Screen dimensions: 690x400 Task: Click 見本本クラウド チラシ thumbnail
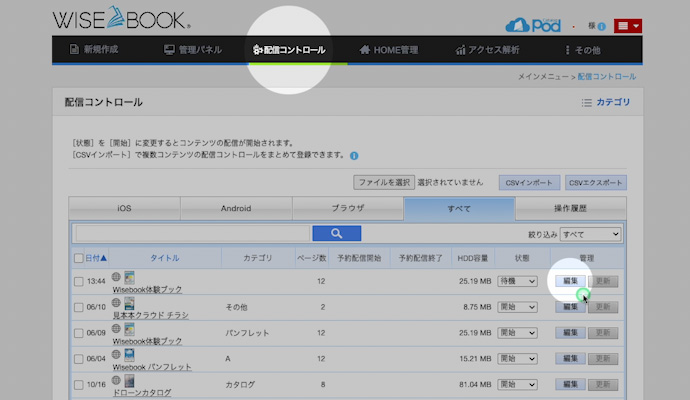pos(129,304)
